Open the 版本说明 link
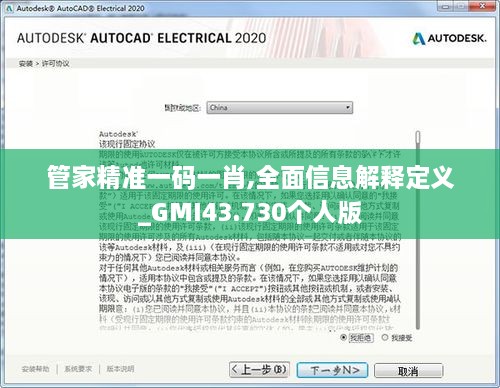 tap(120, 369)
